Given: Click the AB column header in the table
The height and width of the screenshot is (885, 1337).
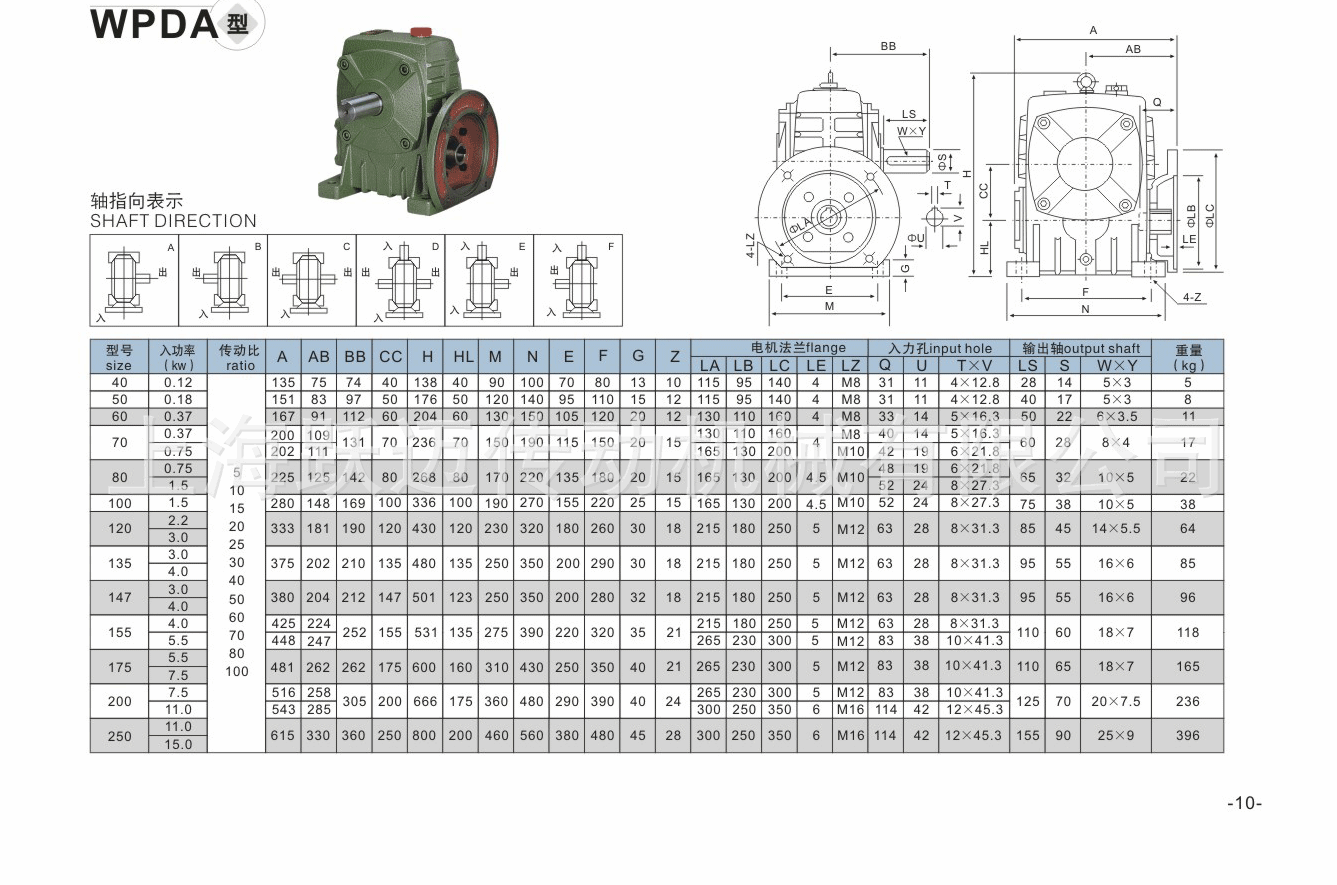Looking at the screenshot, I should tap(319, 357).
